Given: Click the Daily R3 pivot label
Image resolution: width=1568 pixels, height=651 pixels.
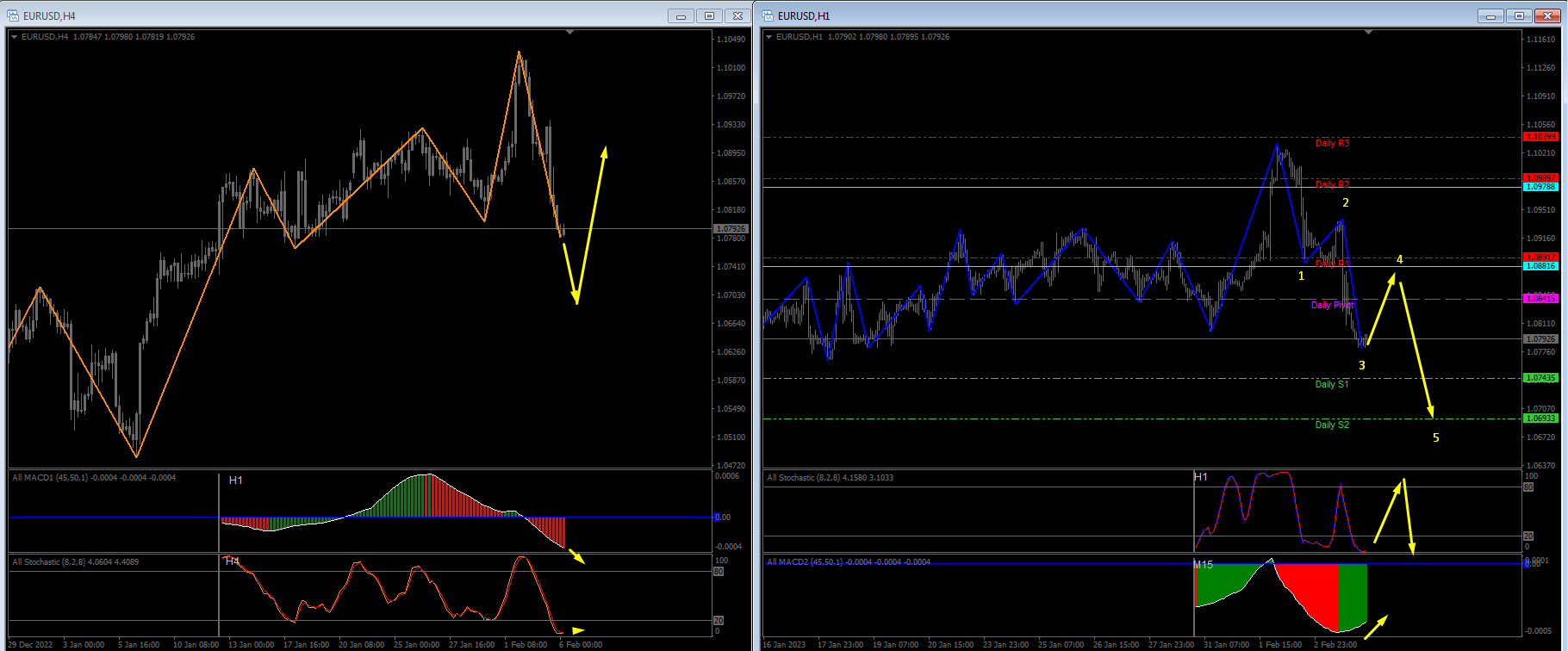Looking at the screenshot, I should pyautogui.click(x=1332, y=143).
